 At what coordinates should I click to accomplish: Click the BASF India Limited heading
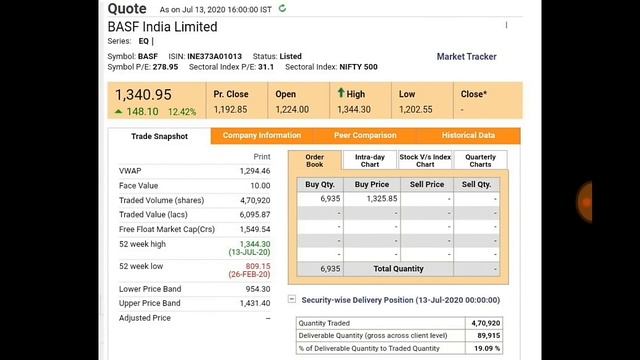coord(162,27)
